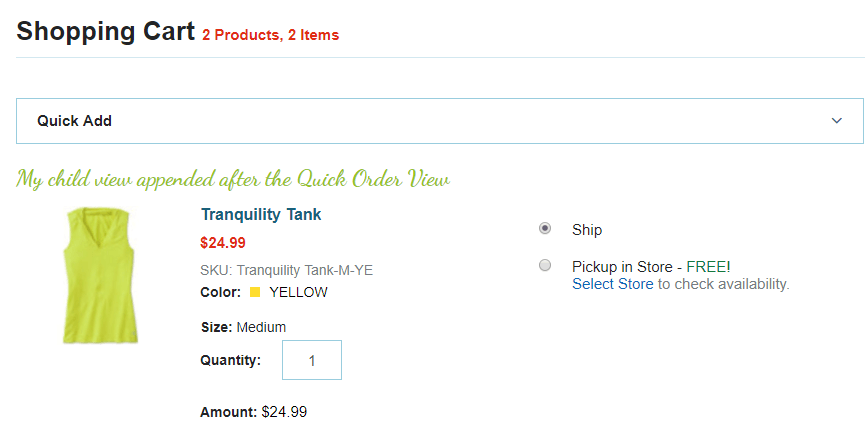Click the green FREE! text

coord(708,267)
